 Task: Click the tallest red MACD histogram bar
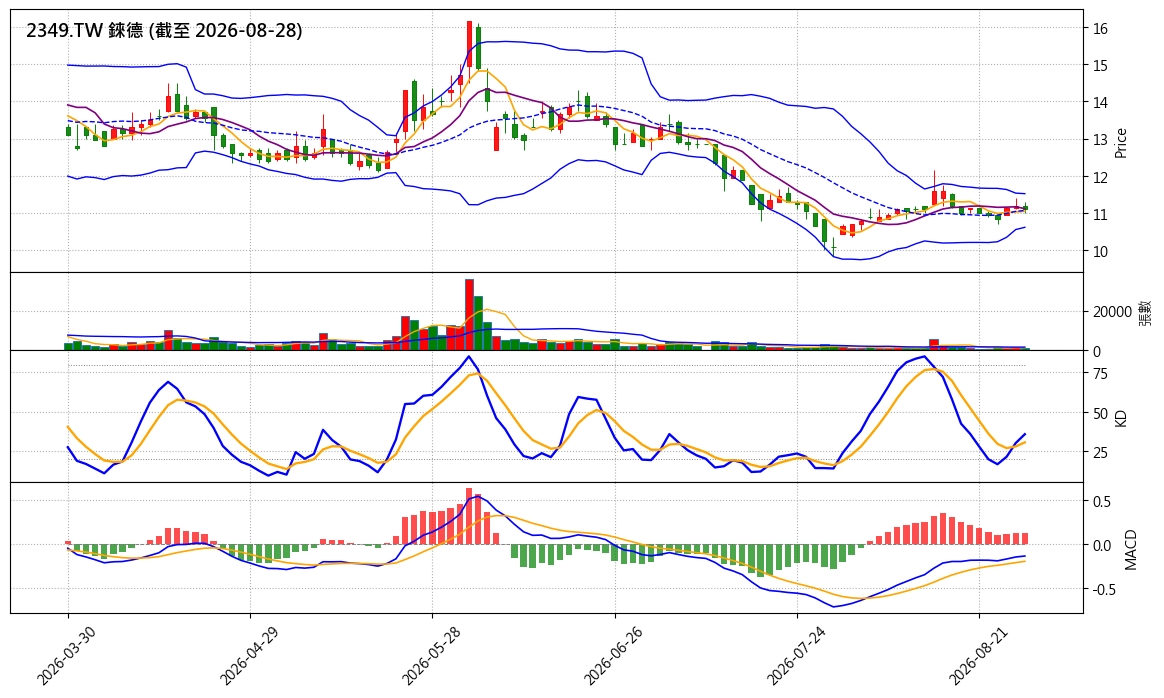[469, 516]
